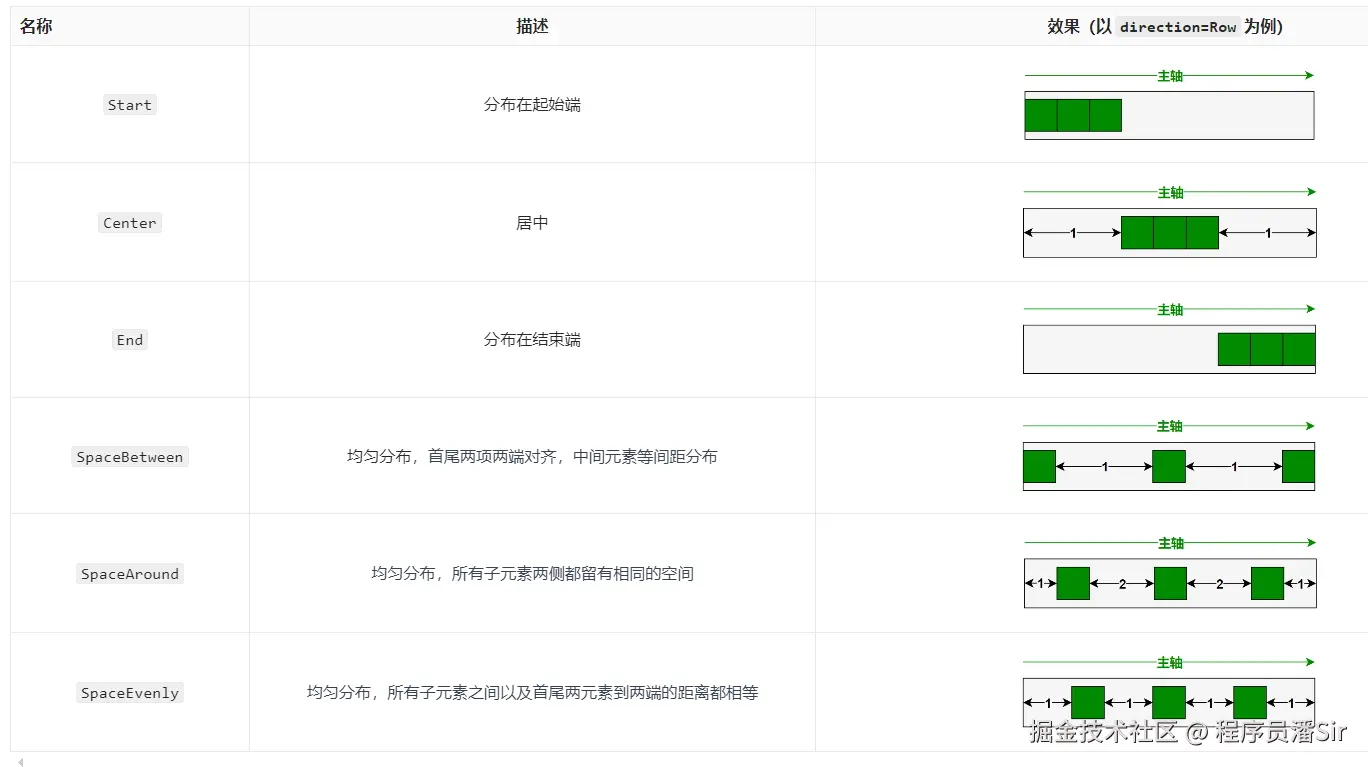Screen dimensions: 1368x767
Task: Click the SpaceBetween code label
Action: point(129,456)
